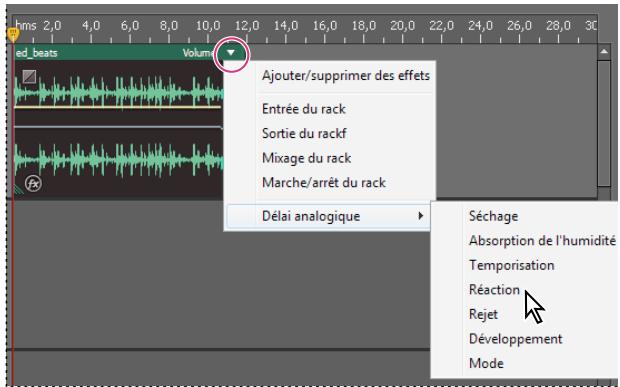Click the 20,0 mark on time ruler
This screenshot has width=620, height=387.
403,26
